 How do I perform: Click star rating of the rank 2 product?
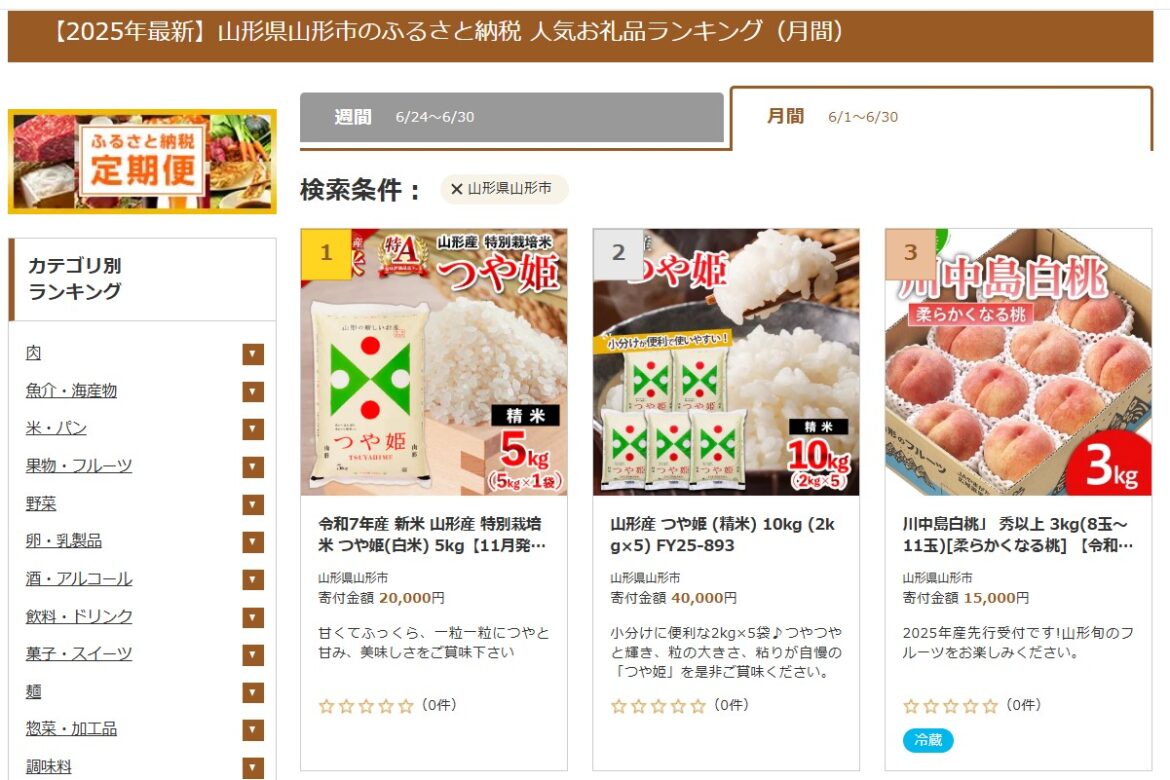point(657,706)
